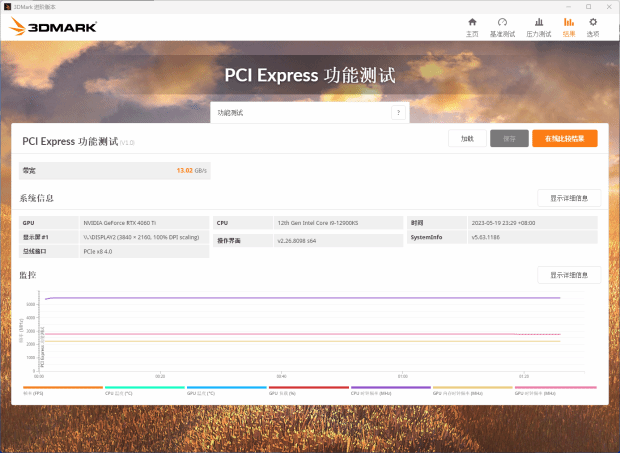The image size is (620, 453).
Task: Maximize the 3DMark window
Action: click(588, 7)
